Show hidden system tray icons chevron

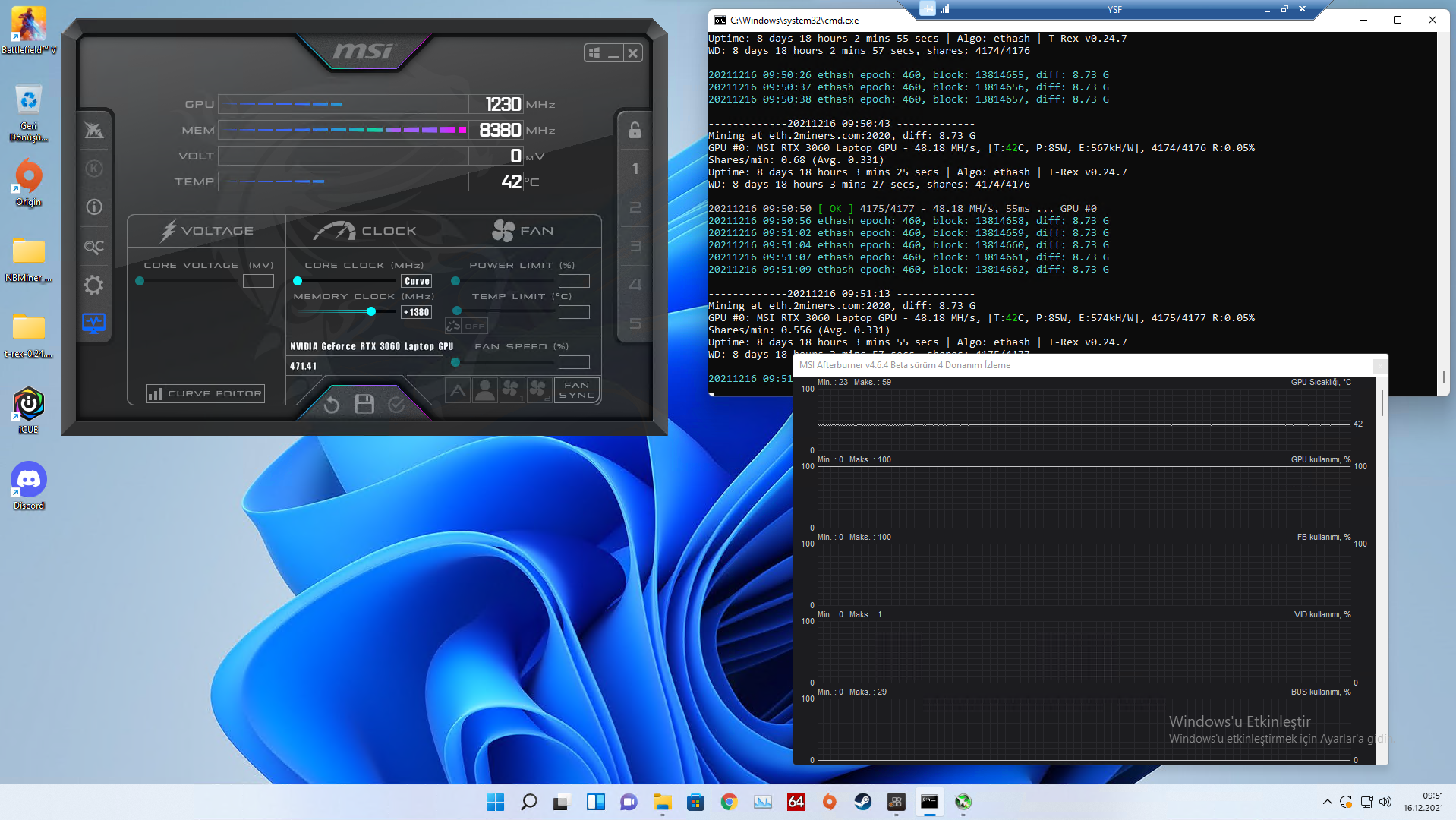point(1327,802)
